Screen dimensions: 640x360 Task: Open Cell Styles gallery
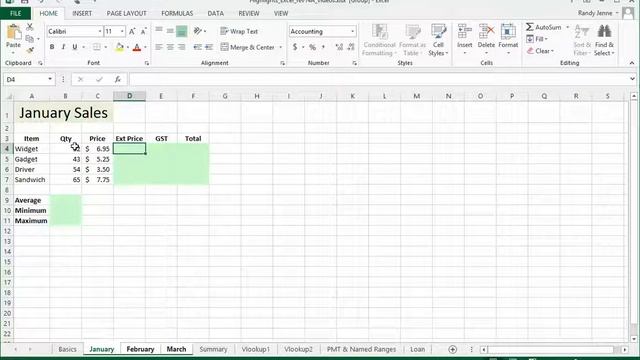438,40
